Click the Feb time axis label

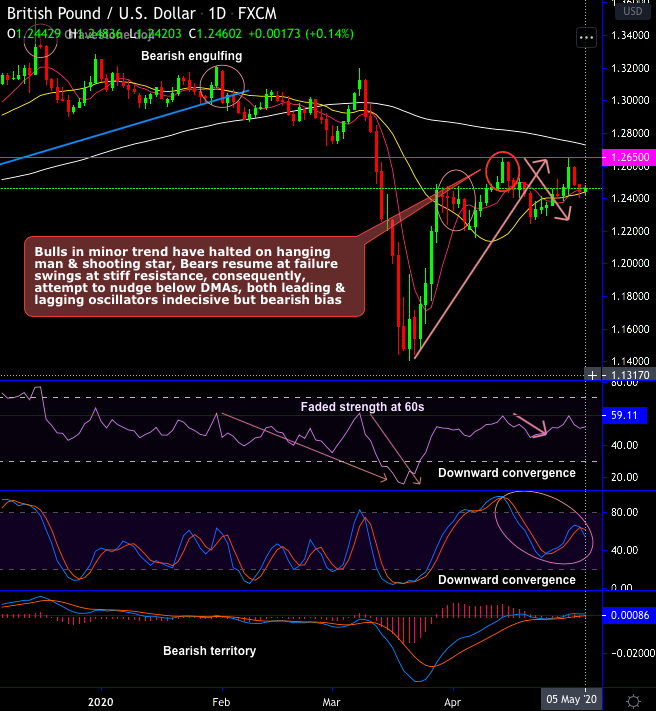(221, 702)
